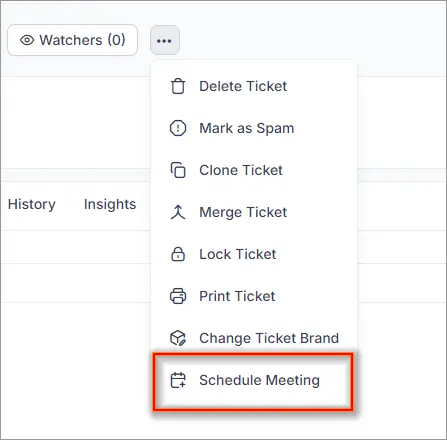Switch to the History tab

click(x=32, y=204)
